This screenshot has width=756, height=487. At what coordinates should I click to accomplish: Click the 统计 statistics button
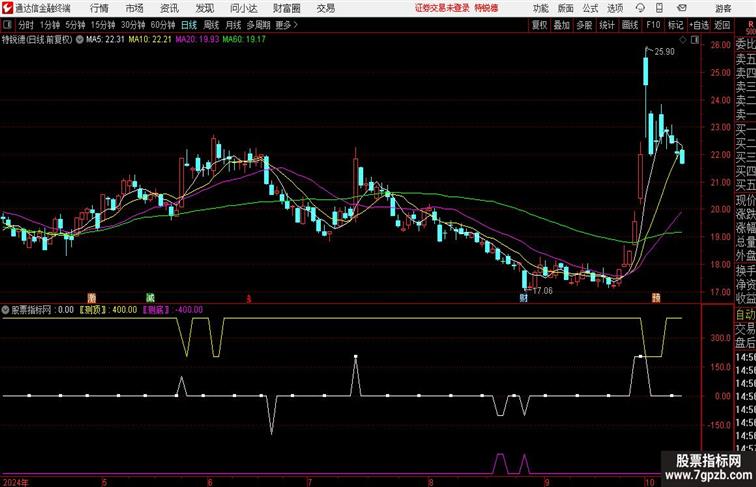(607, 25)
